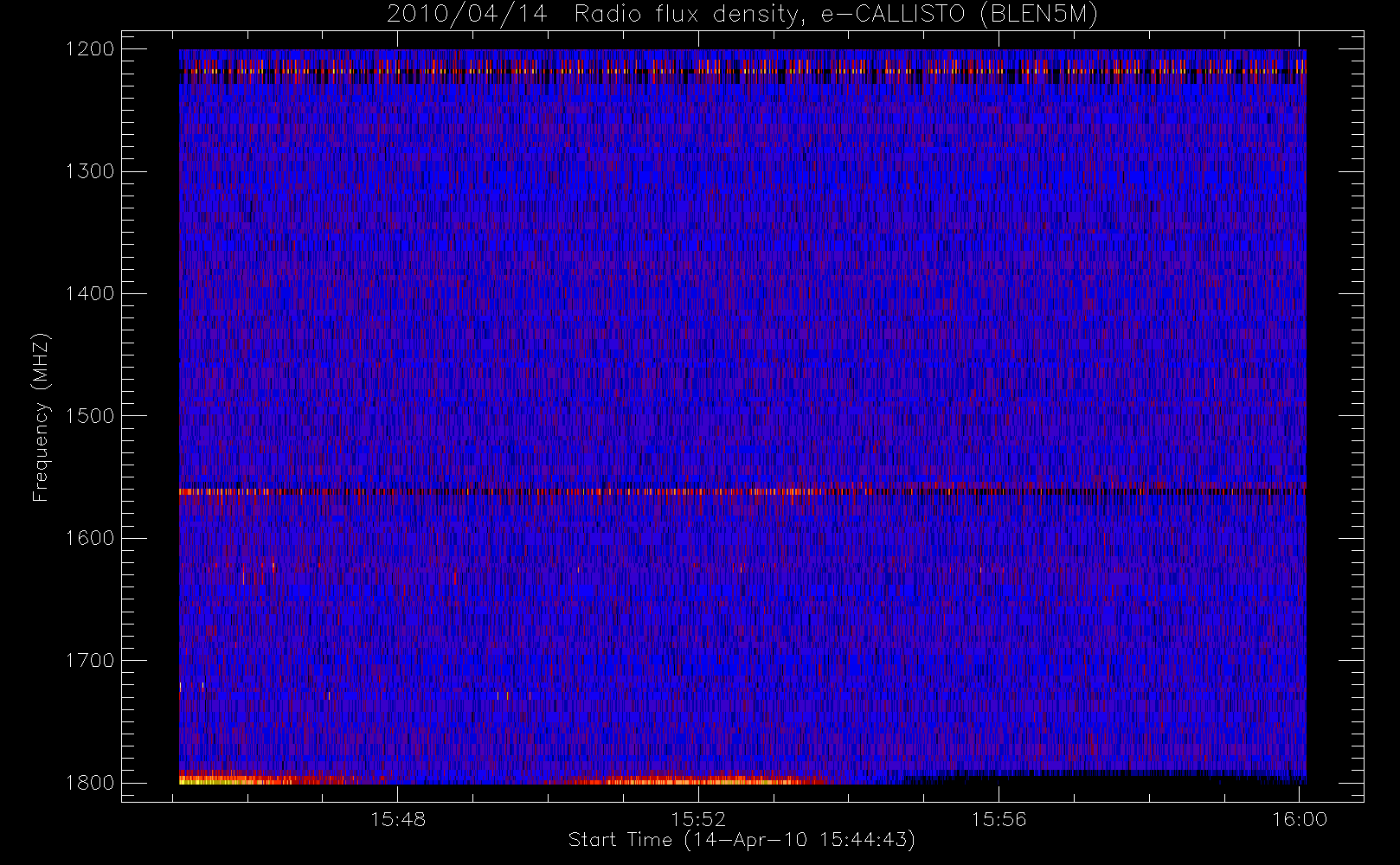Click the 'Frequency (MHz)' axis label

point(41,417)
